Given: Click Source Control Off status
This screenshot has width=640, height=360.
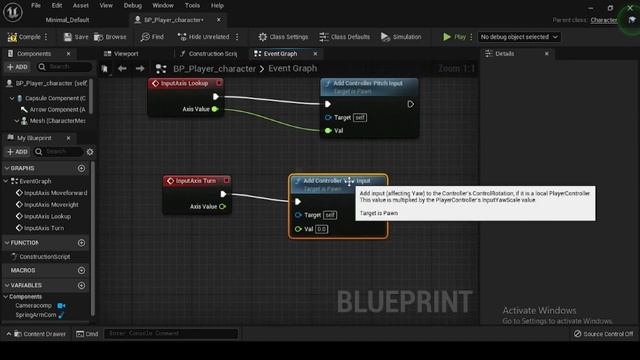Looking at the screenshot, I should [x=604, y=334].
